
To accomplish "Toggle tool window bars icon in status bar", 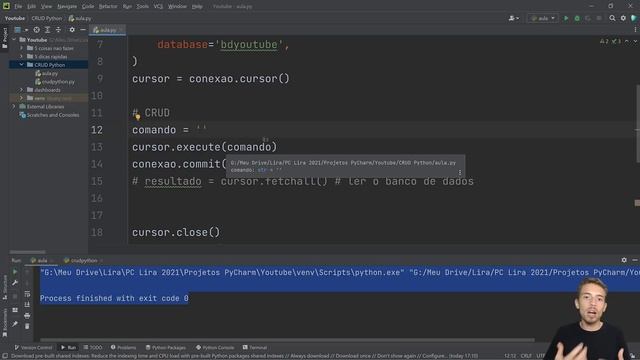I will [x=5, y=356].
